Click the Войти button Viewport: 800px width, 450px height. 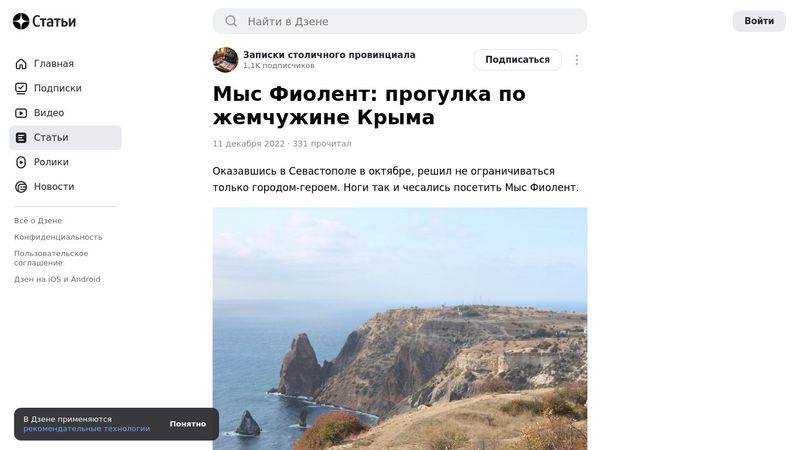point(759,21)
